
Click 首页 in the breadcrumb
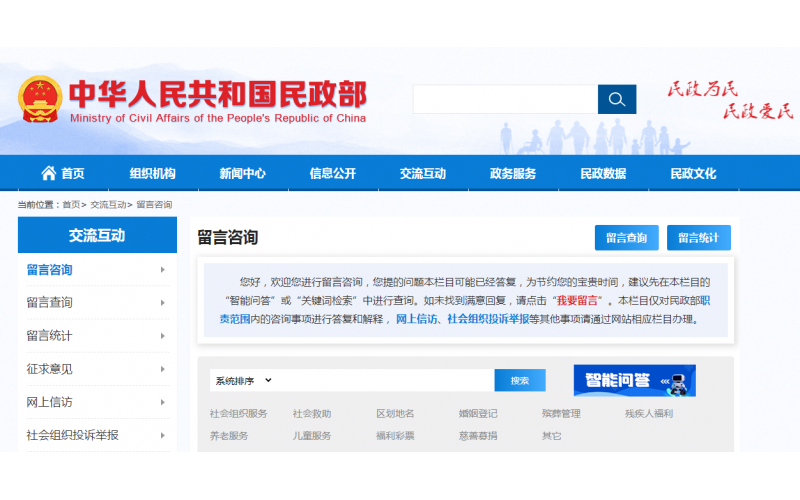[71, 205]
